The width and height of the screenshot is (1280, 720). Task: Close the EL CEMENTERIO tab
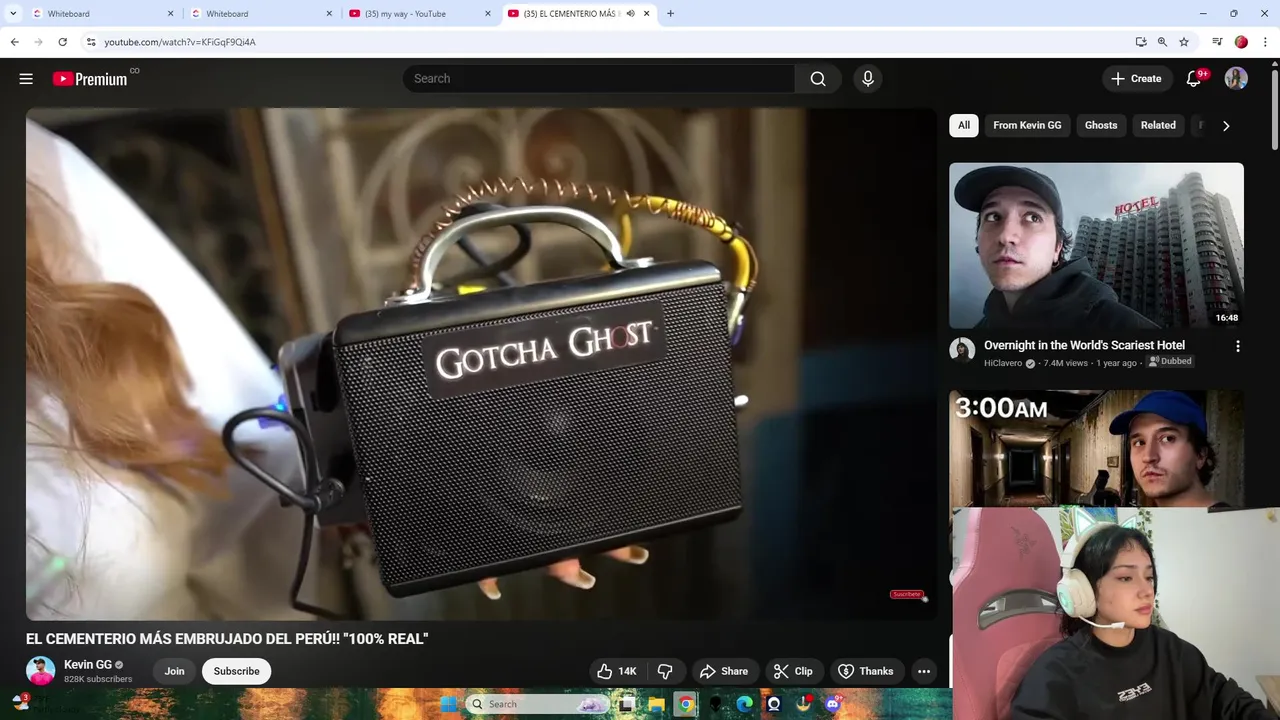point(646,14)
